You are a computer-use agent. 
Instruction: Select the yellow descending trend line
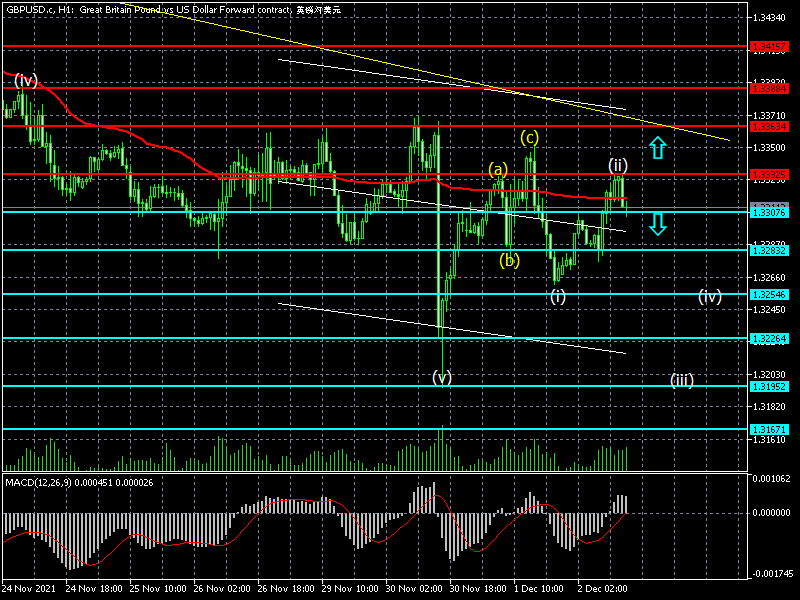click(423, 72)
